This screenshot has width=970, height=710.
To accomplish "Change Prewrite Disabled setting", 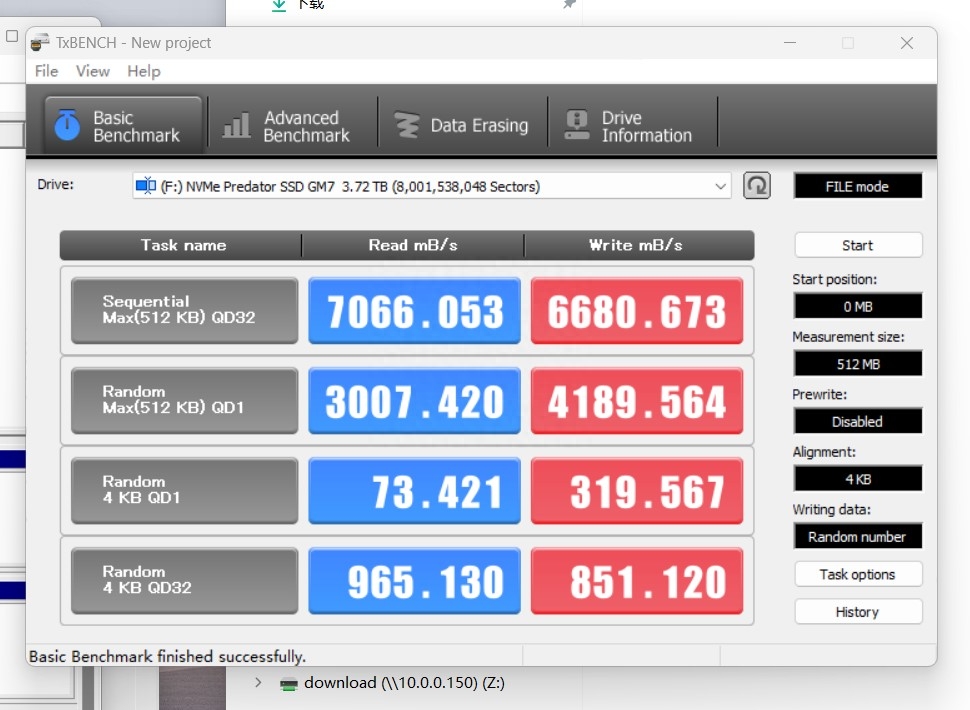I will pos(858,421).
